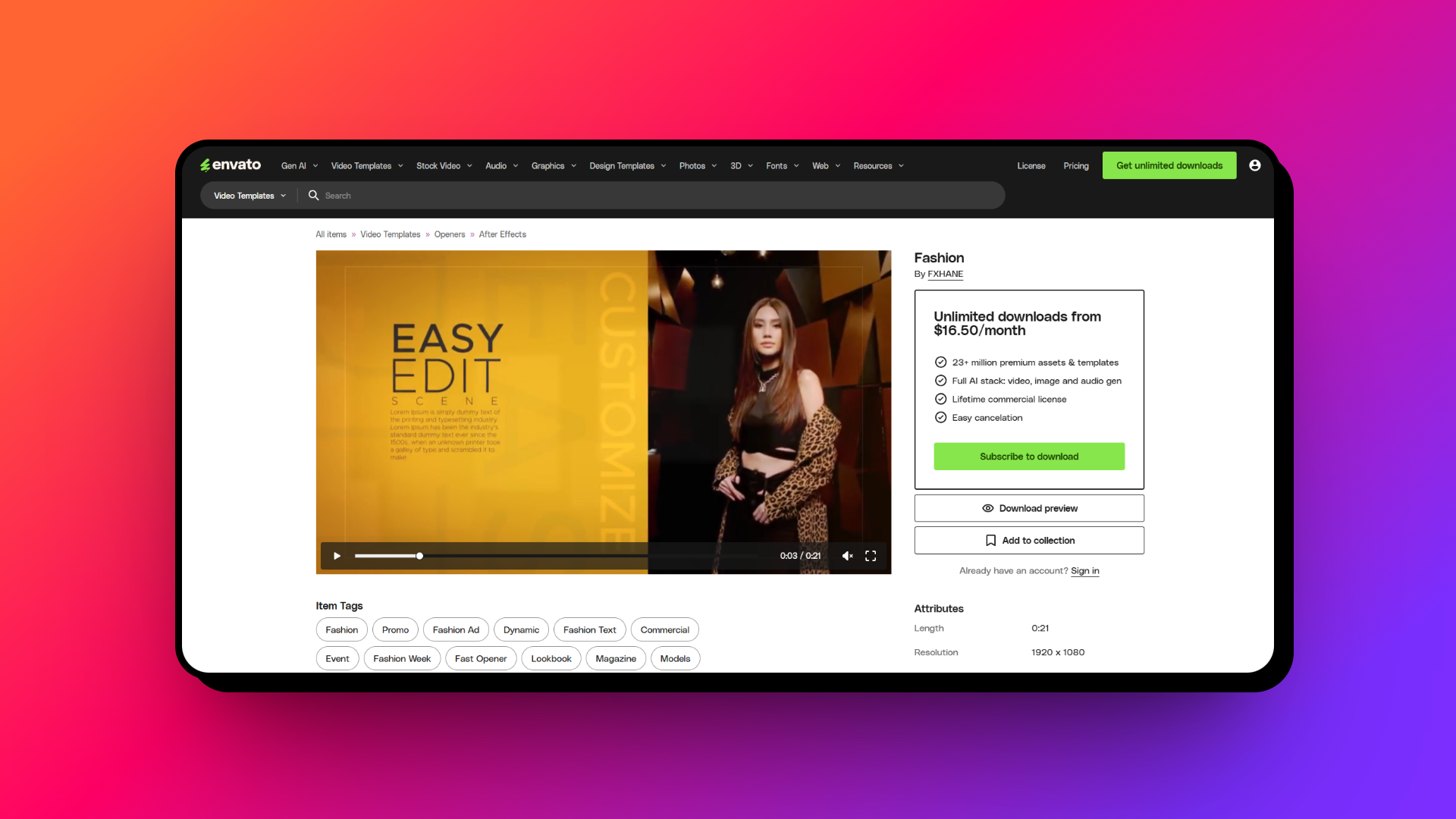The image size is (1456, 819).
Task: Select the Fashion Week tag
Action: [401, 658]
